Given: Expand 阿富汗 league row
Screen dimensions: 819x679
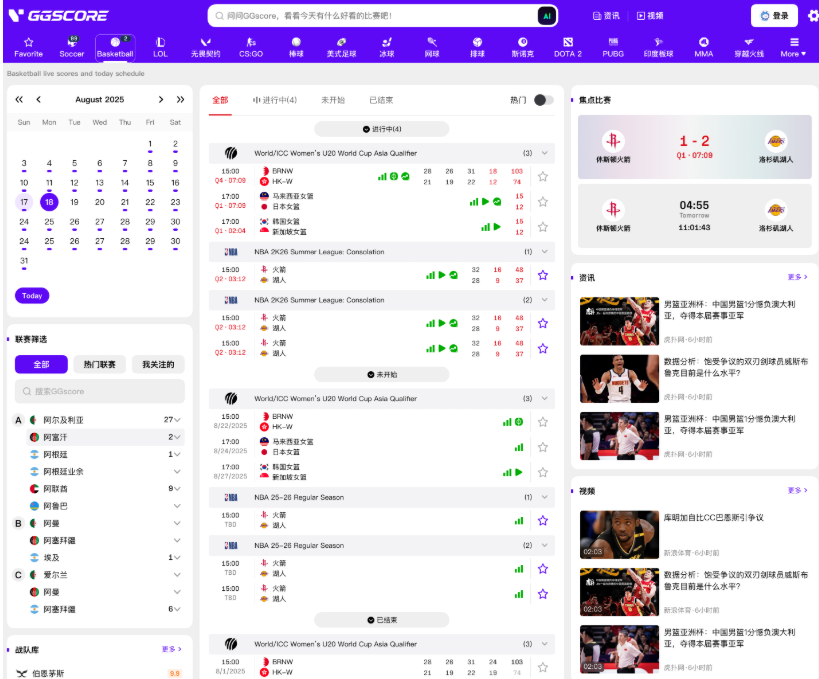Looking at the screenshot, I should tap(177, 437).
